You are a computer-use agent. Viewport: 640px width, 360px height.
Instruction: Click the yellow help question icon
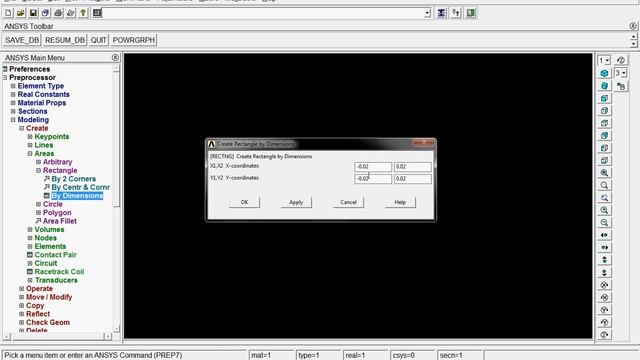(83, 13)
